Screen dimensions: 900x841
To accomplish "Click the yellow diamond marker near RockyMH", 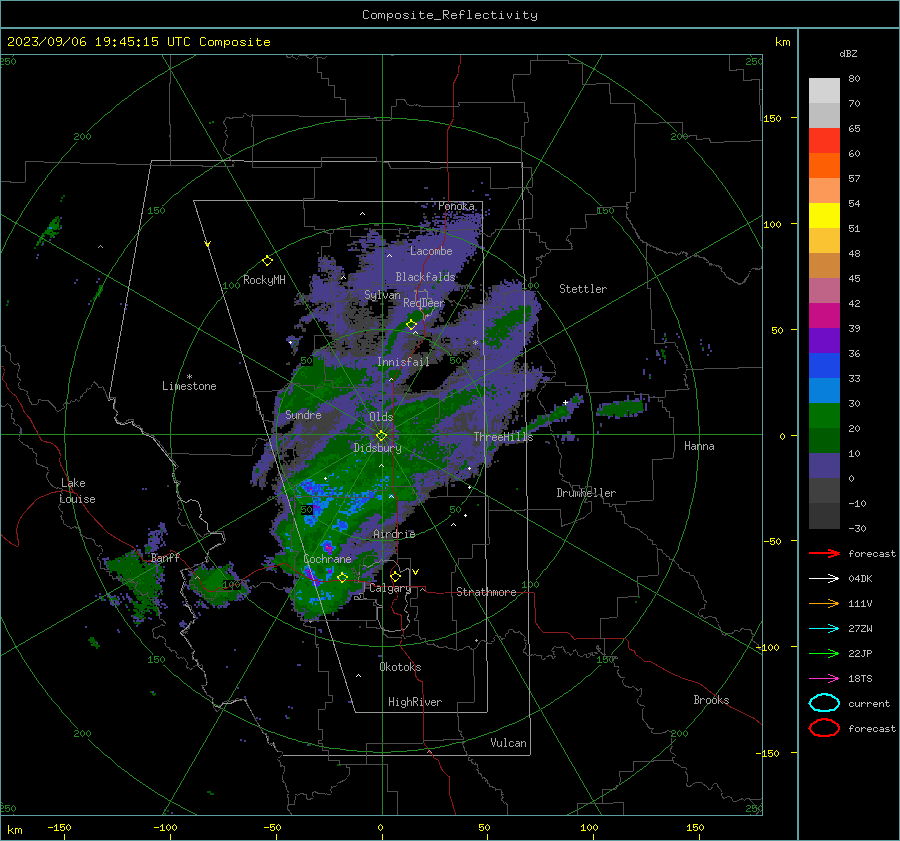I will (267, 261).
